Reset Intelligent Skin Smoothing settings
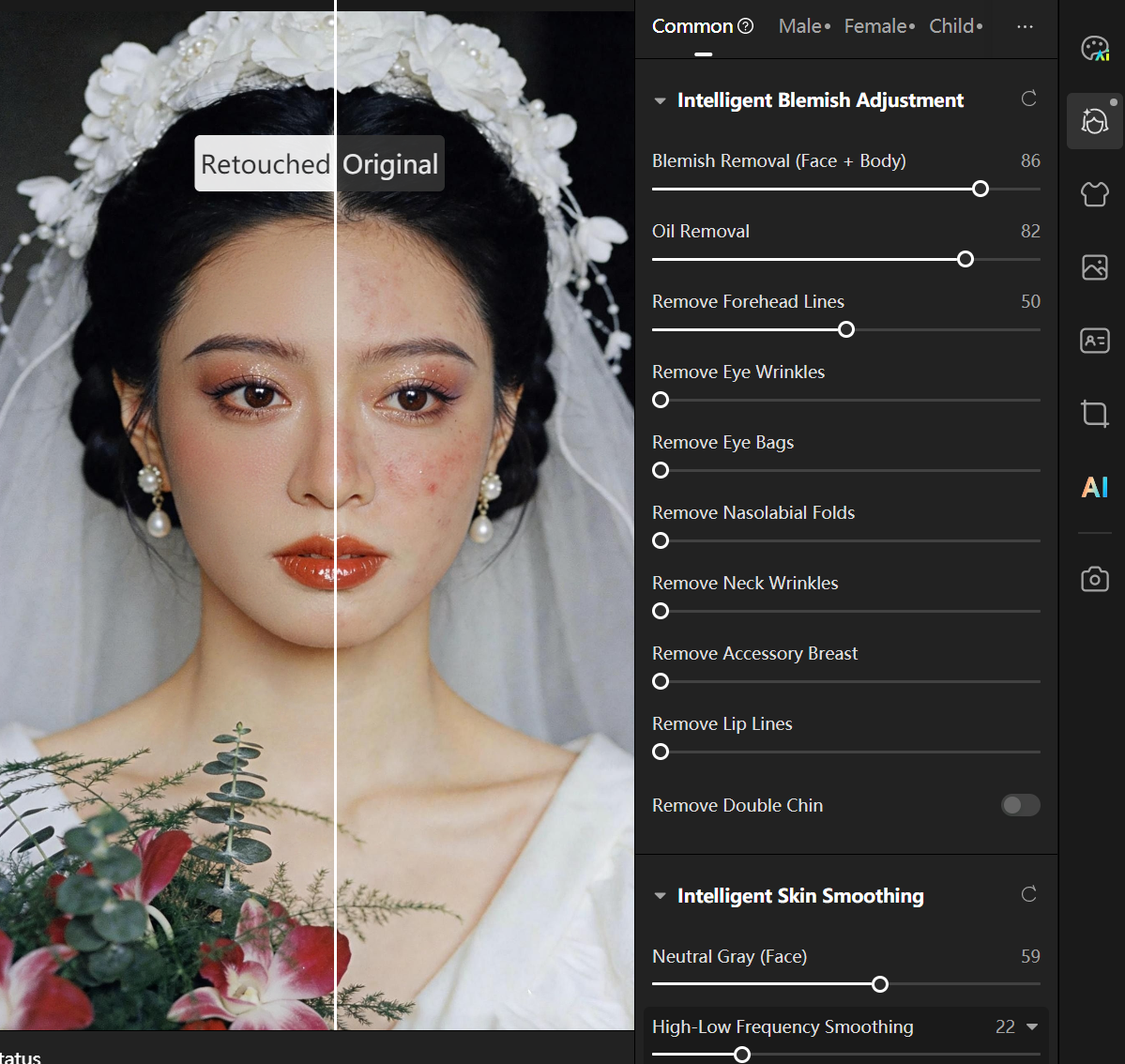Viewport: 1125px width, 1064px height. tap(1028, 895)
